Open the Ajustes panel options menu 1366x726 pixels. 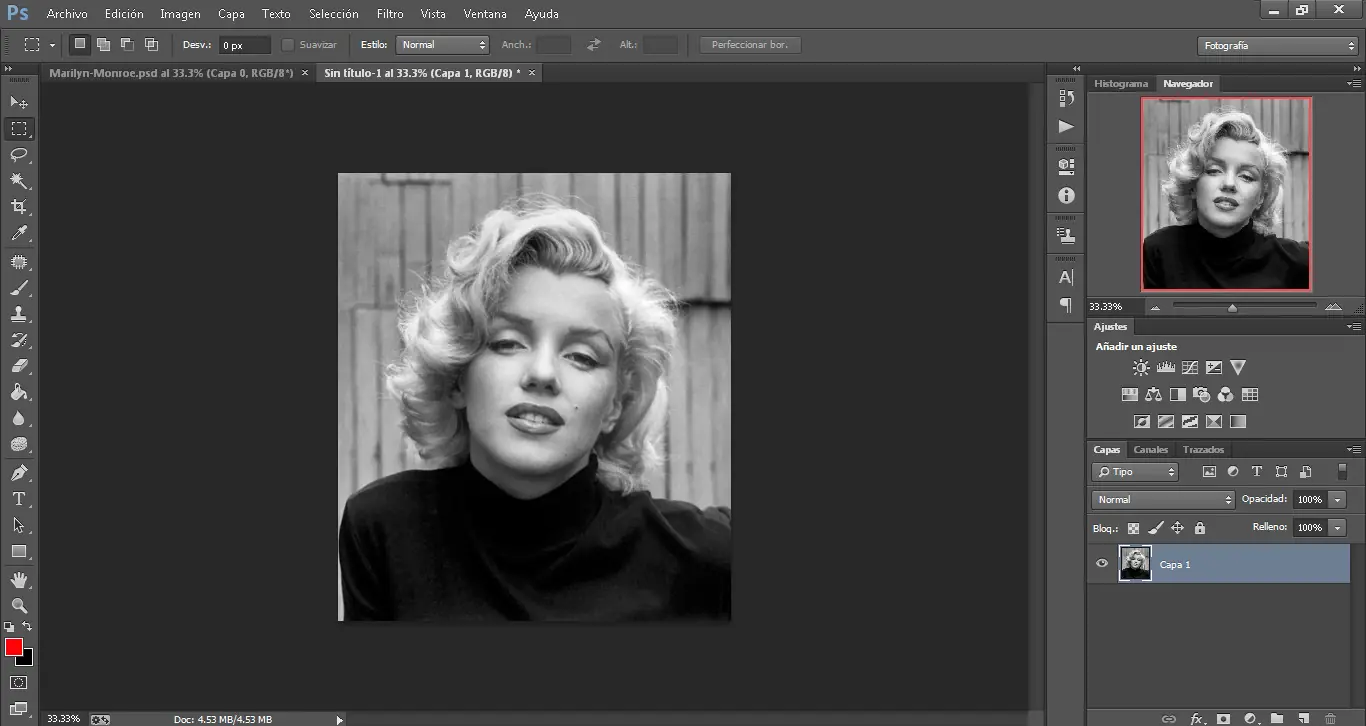(1354, 327)
